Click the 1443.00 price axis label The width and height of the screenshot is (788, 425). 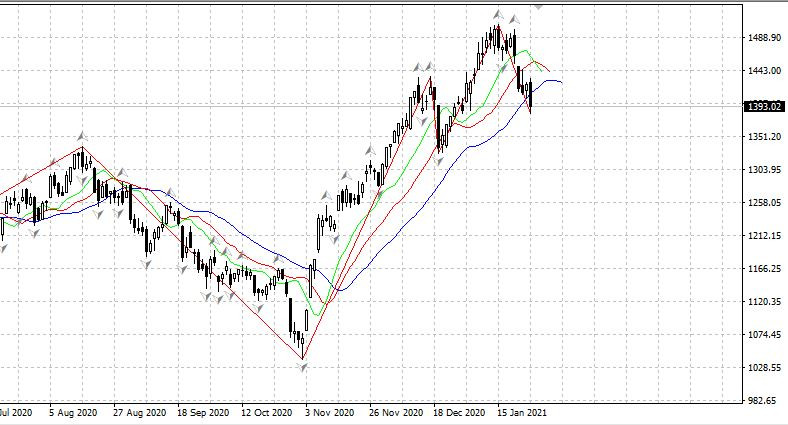tap(764, 71)
